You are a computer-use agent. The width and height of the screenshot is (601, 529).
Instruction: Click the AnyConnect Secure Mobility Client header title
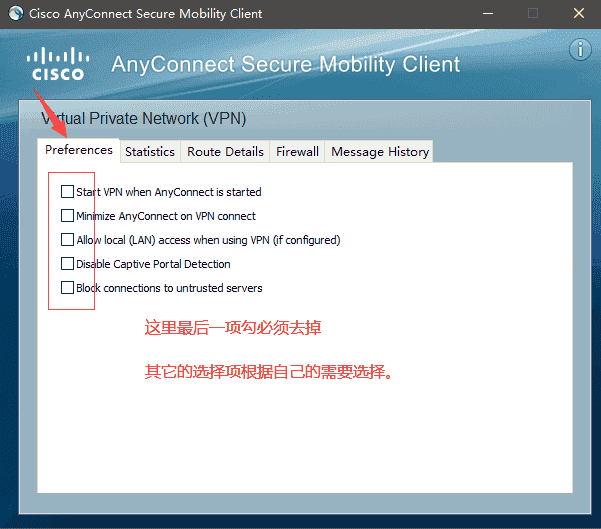tap(286, 64)
